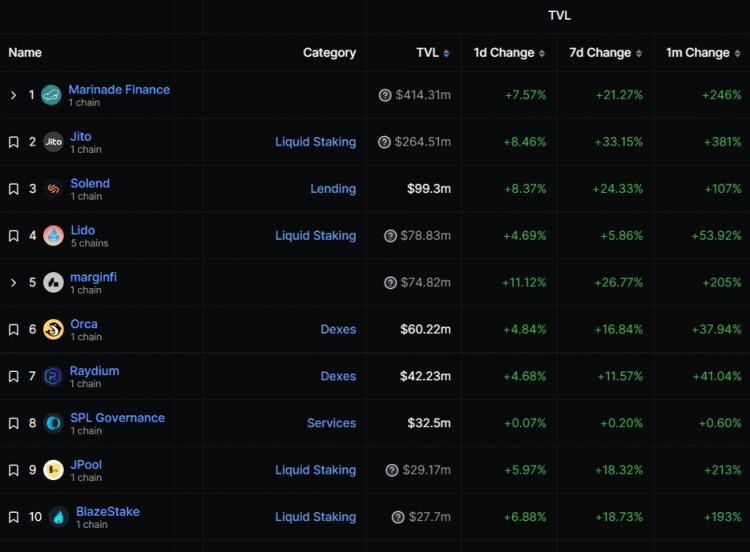Click the question mark icon beside $29.17m

[392, 470]
